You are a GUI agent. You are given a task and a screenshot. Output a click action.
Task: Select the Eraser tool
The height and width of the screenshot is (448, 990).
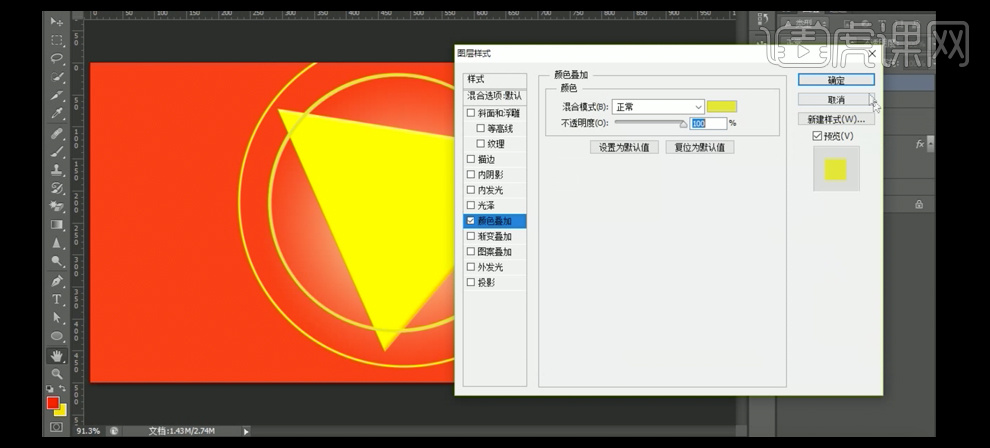(57, 206)
